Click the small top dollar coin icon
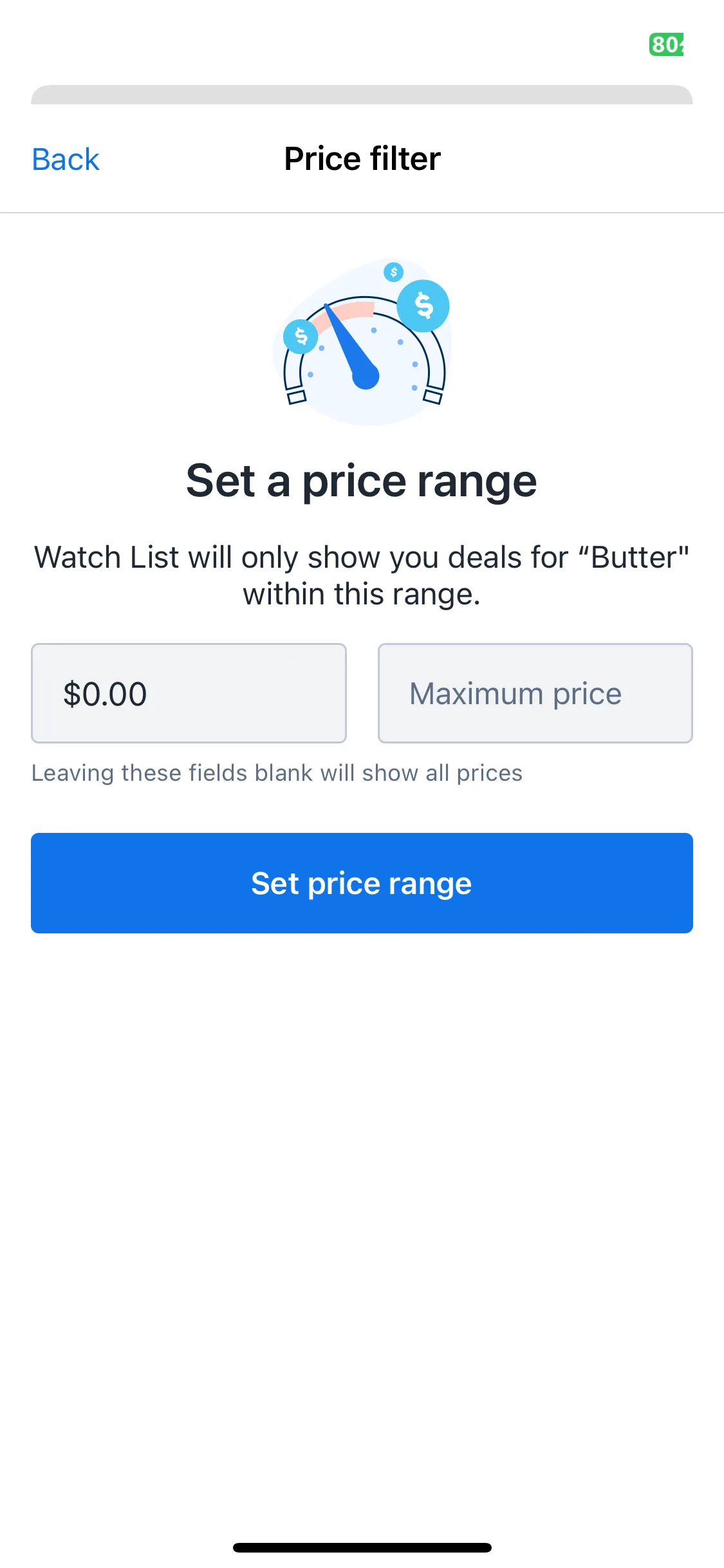 click(x=394, y=272)
